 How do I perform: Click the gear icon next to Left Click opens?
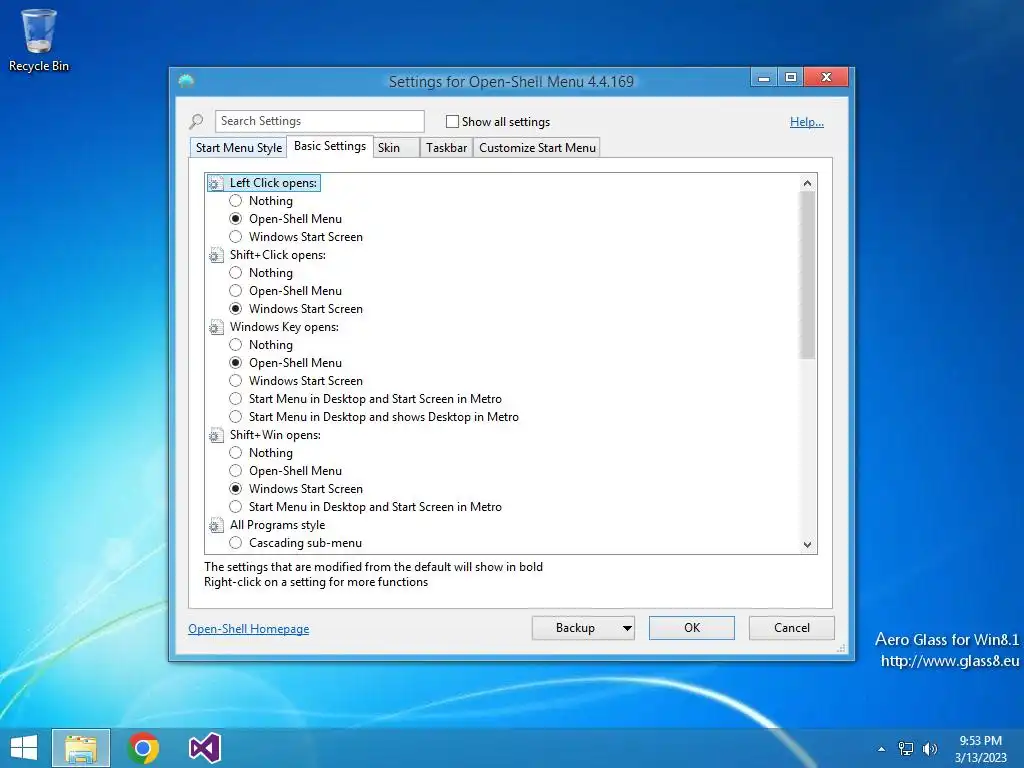click(x=216, y=184)
